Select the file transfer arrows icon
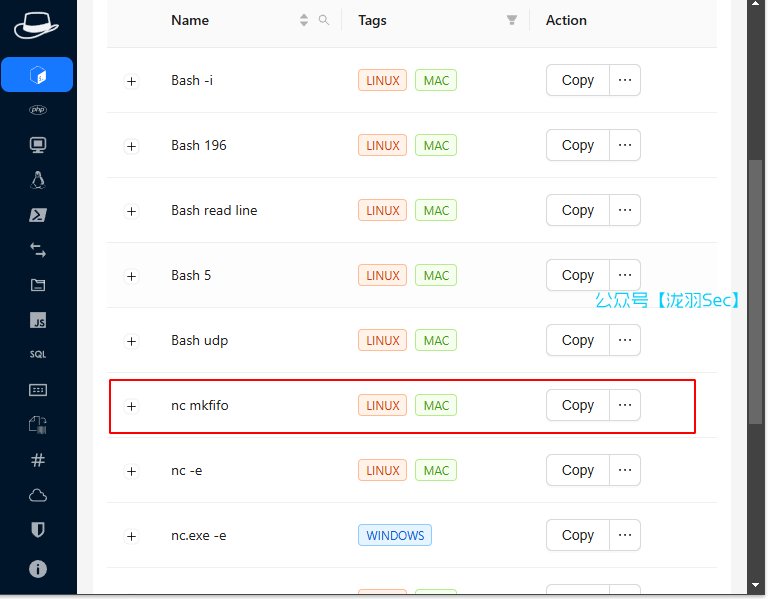 tap(38, 250)
